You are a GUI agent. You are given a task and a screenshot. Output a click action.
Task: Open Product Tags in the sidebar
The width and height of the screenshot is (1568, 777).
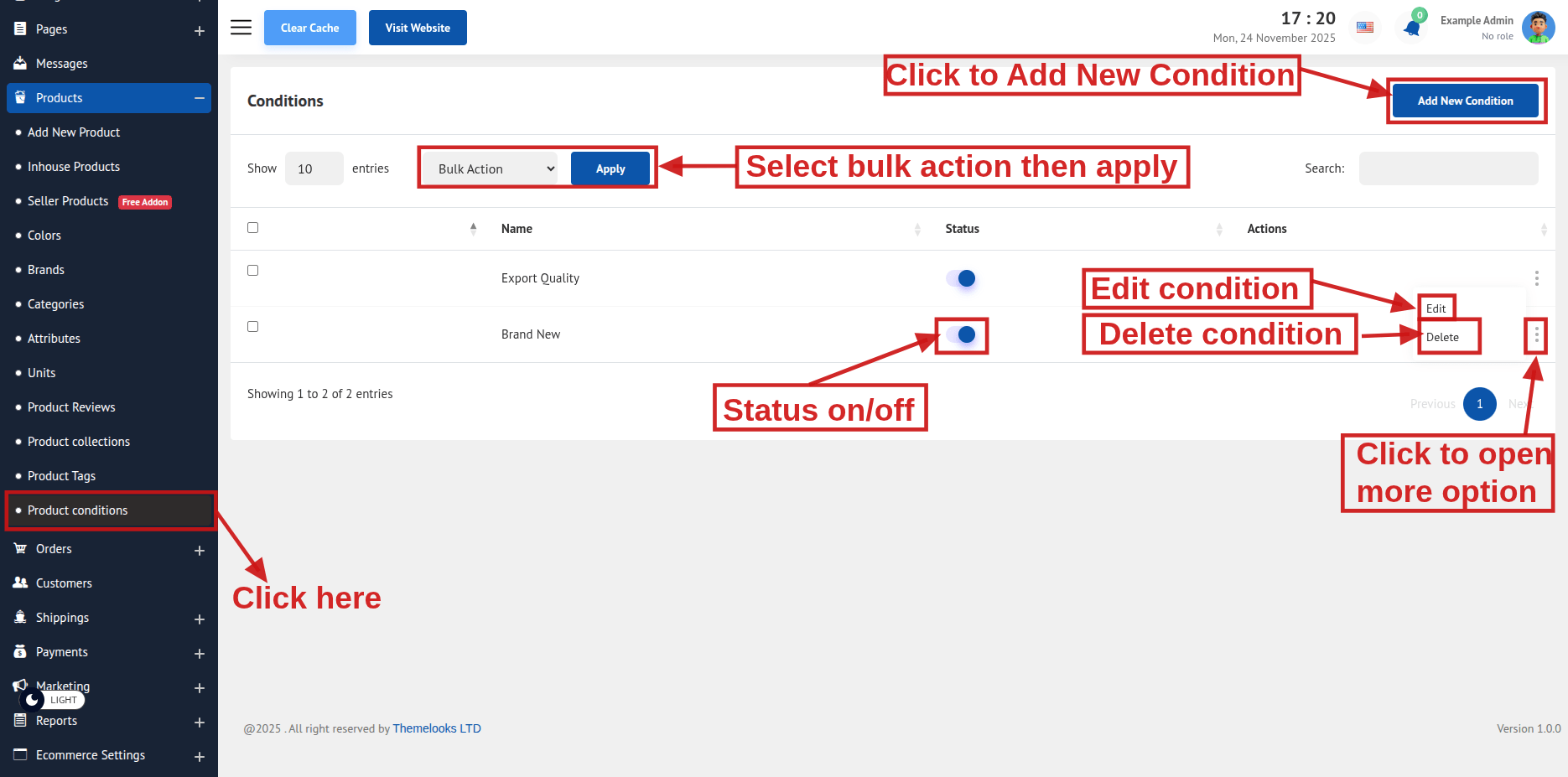tap(61, 476)
